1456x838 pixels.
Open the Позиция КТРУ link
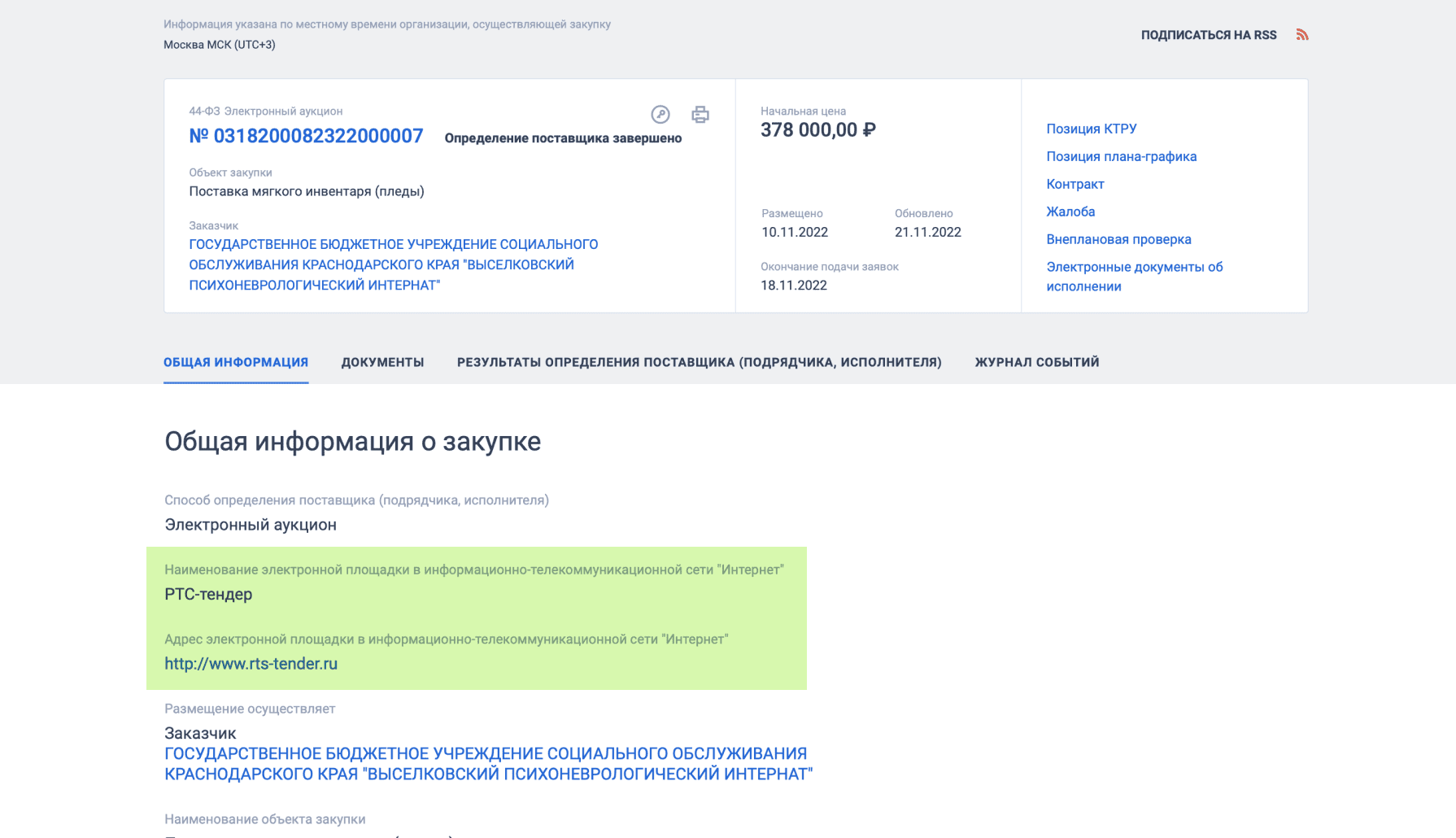1091,129
